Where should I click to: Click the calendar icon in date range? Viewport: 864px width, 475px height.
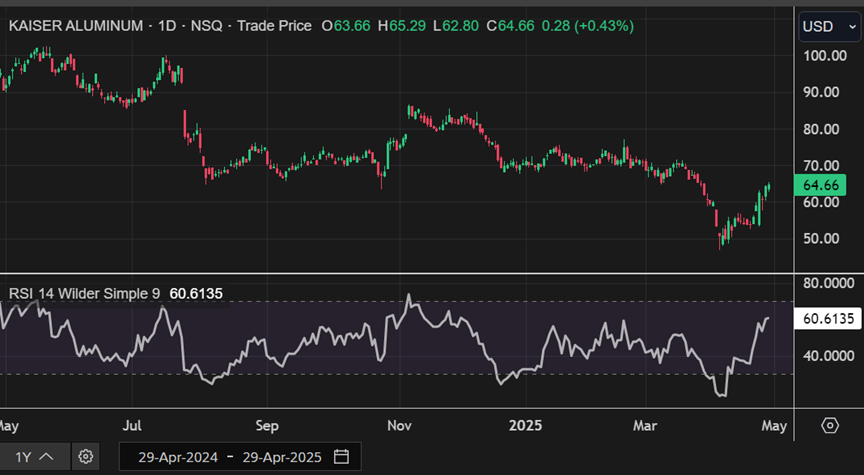(x=341, y=457)
